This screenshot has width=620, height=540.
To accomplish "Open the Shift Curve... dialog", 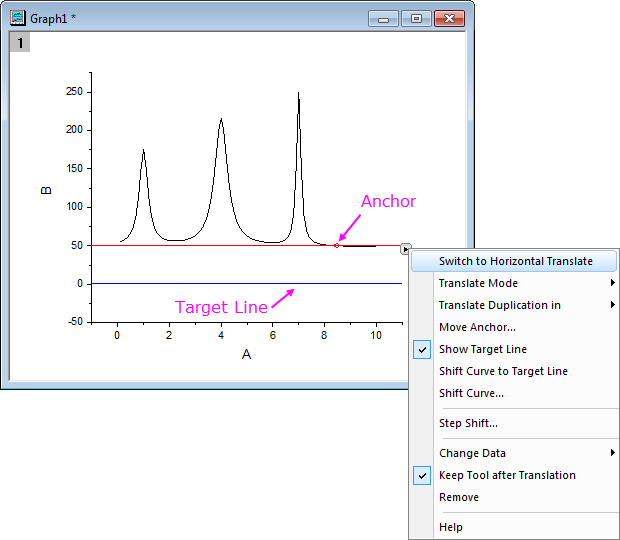I will pyautogui.click(x=471, y=393).
